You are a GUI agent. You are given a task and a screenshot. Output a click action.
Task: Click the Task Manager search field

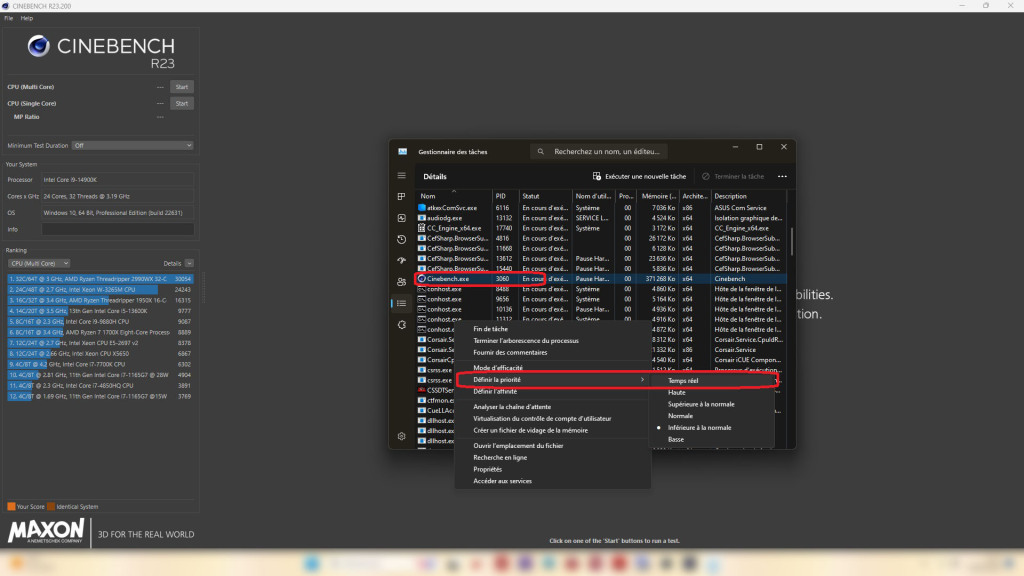tap(598, 152)
